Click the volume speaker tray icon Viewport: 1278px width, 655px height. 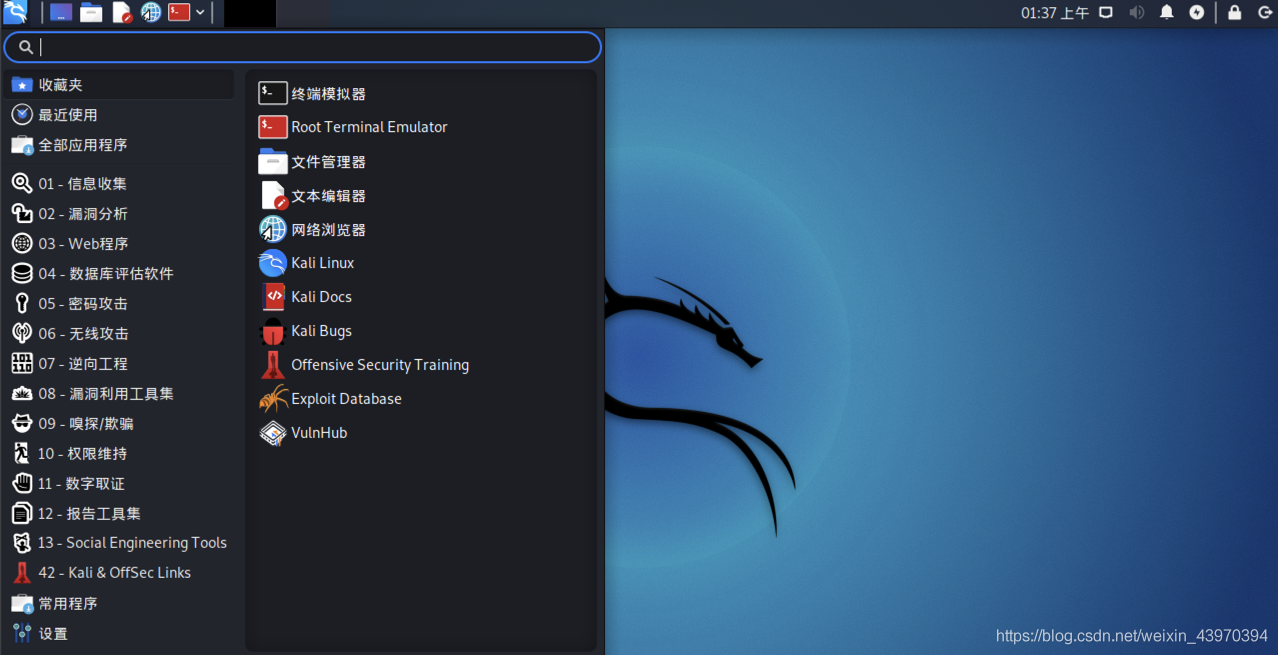tap(1137, 13)
